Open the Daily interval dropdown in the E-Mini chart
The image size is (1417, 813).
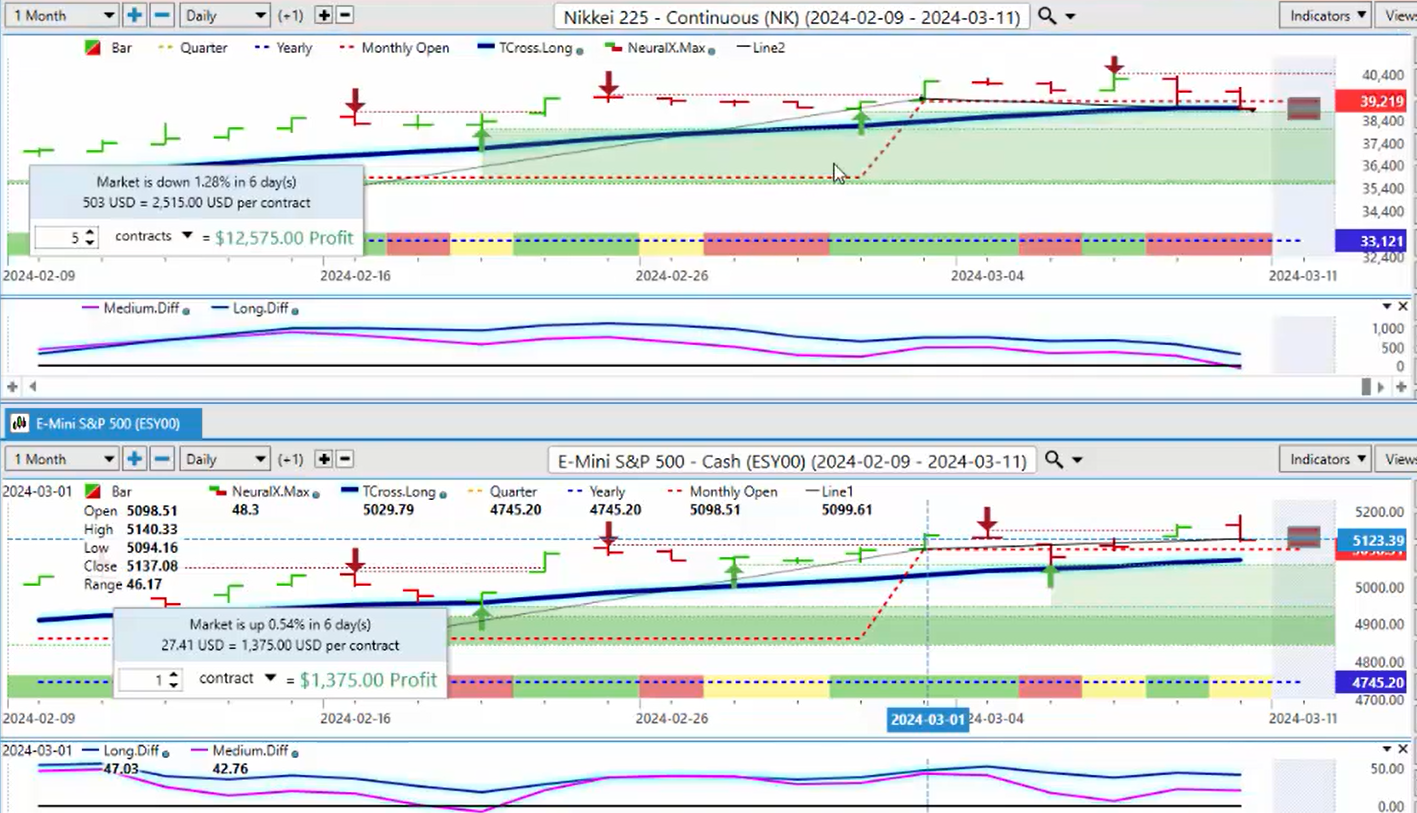(x=224, y=459)
